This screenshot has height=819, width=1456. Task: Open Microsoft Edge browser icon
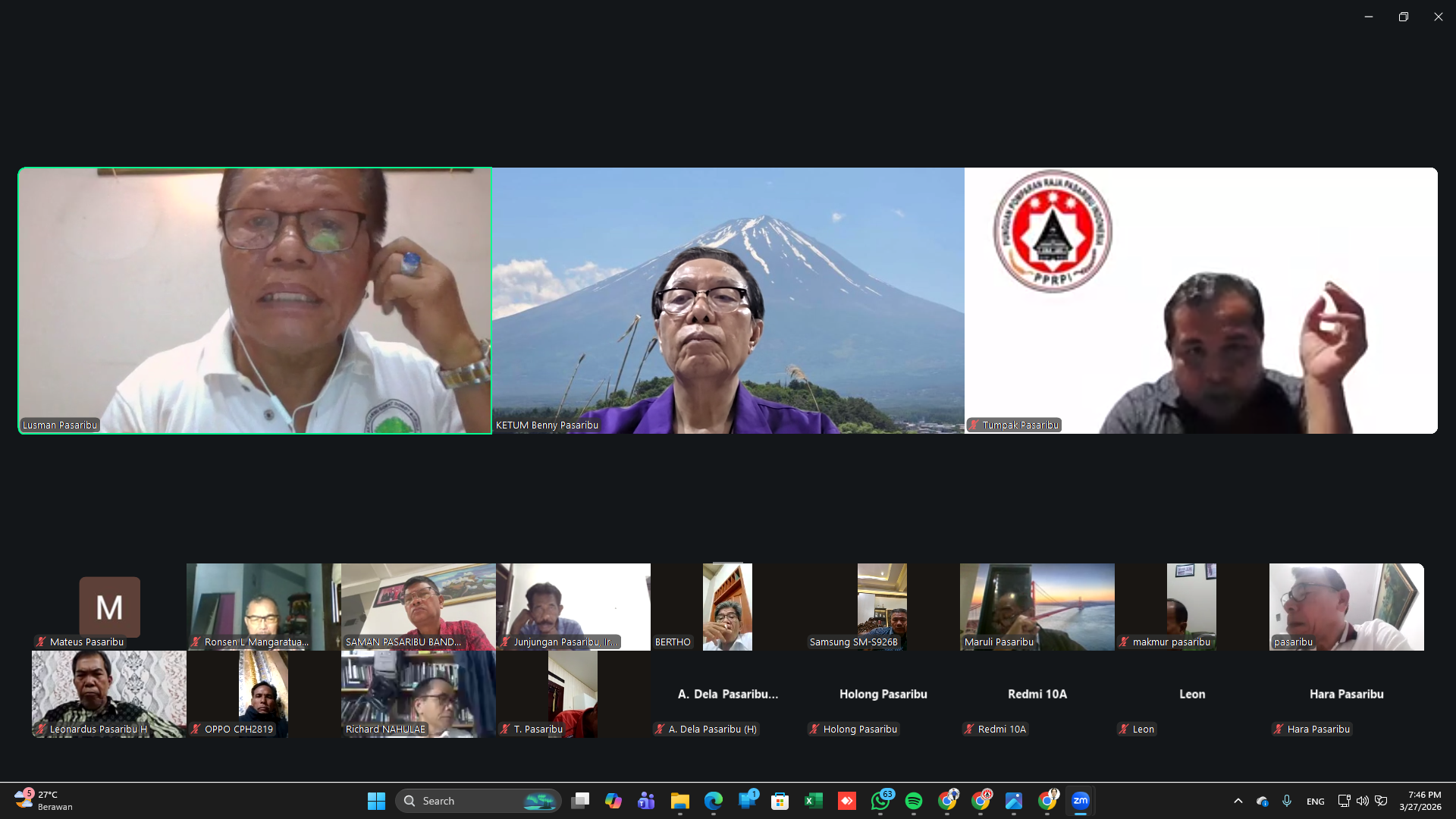[713, 801]
